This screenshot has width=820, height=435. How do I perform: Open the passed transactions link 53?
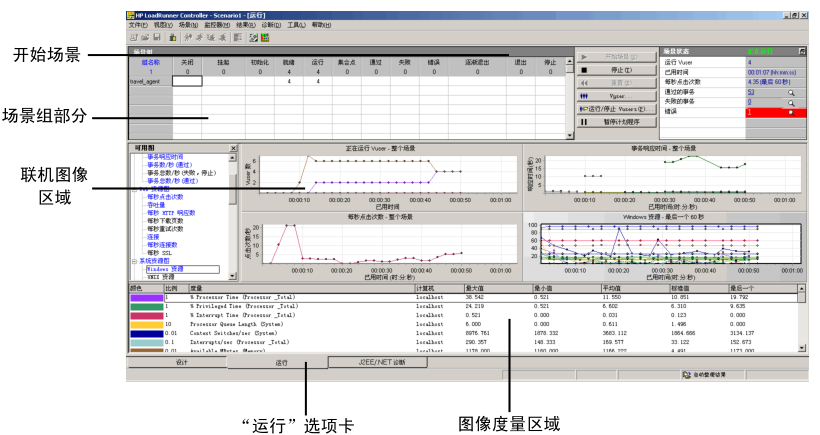pyautogui.click(x=750, y=92)
